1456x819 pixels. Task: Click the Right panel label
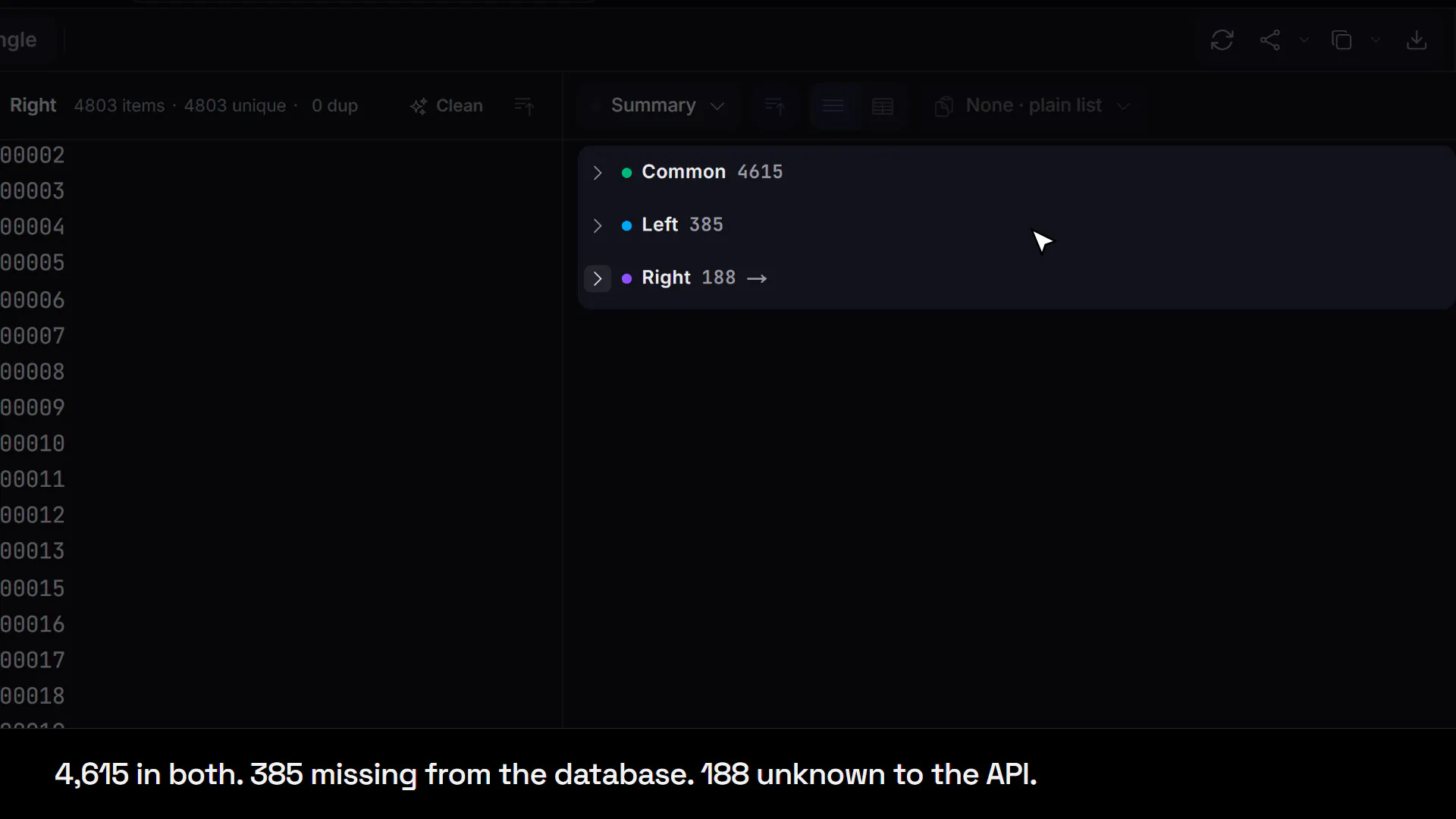point(33,105)
